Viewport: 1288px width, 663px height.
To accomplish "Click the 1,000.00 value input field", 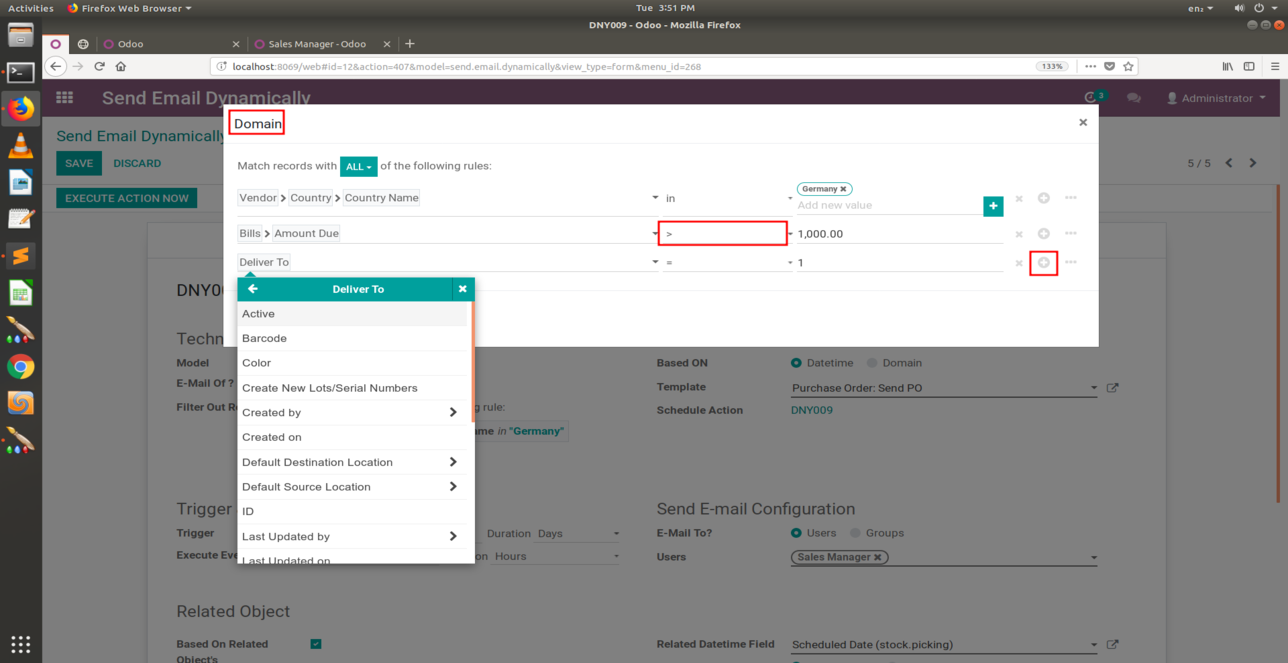I will [898, 234].
